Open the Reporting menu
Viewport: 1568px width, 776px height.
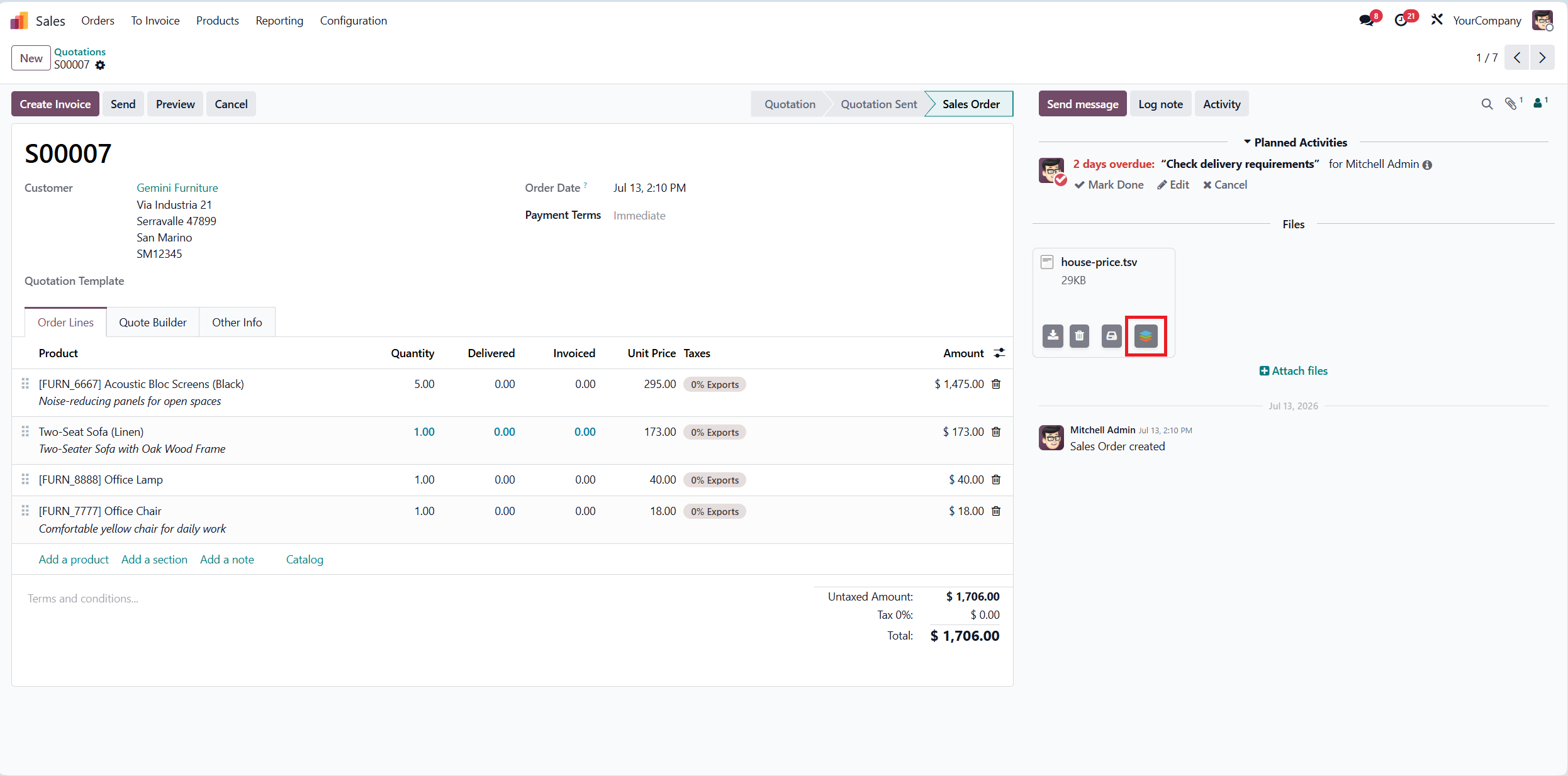click(x=279, y=21)
